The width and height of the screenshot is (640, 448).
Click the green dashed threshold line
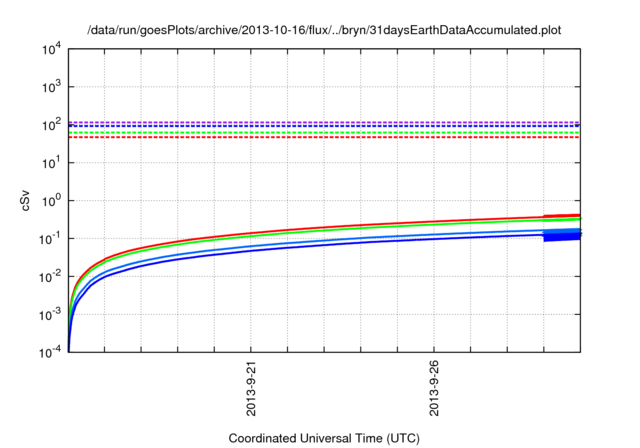tap(324, 133)
